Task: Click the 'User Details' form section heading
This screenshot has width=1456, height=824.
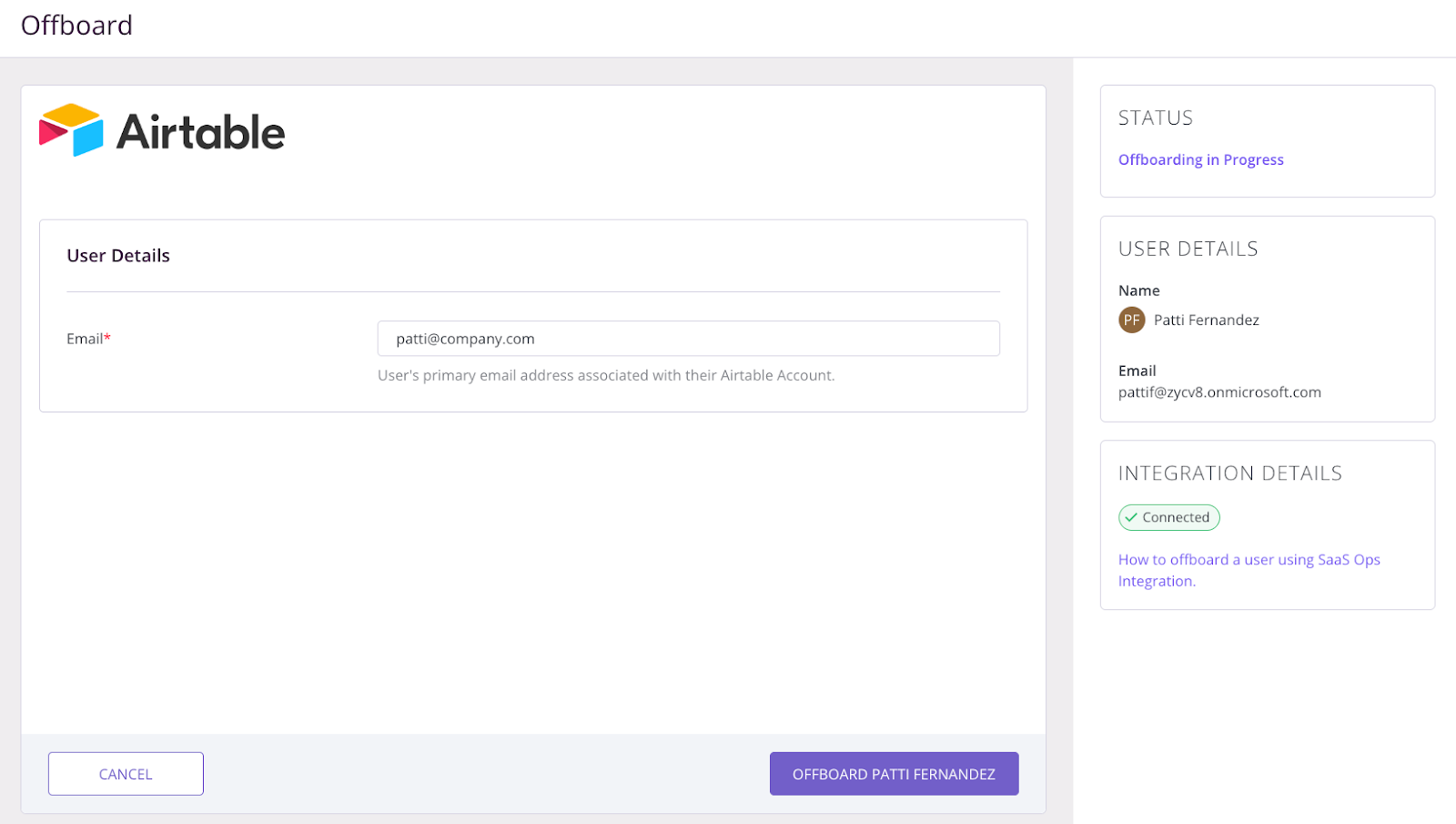Action: point(118,256)
